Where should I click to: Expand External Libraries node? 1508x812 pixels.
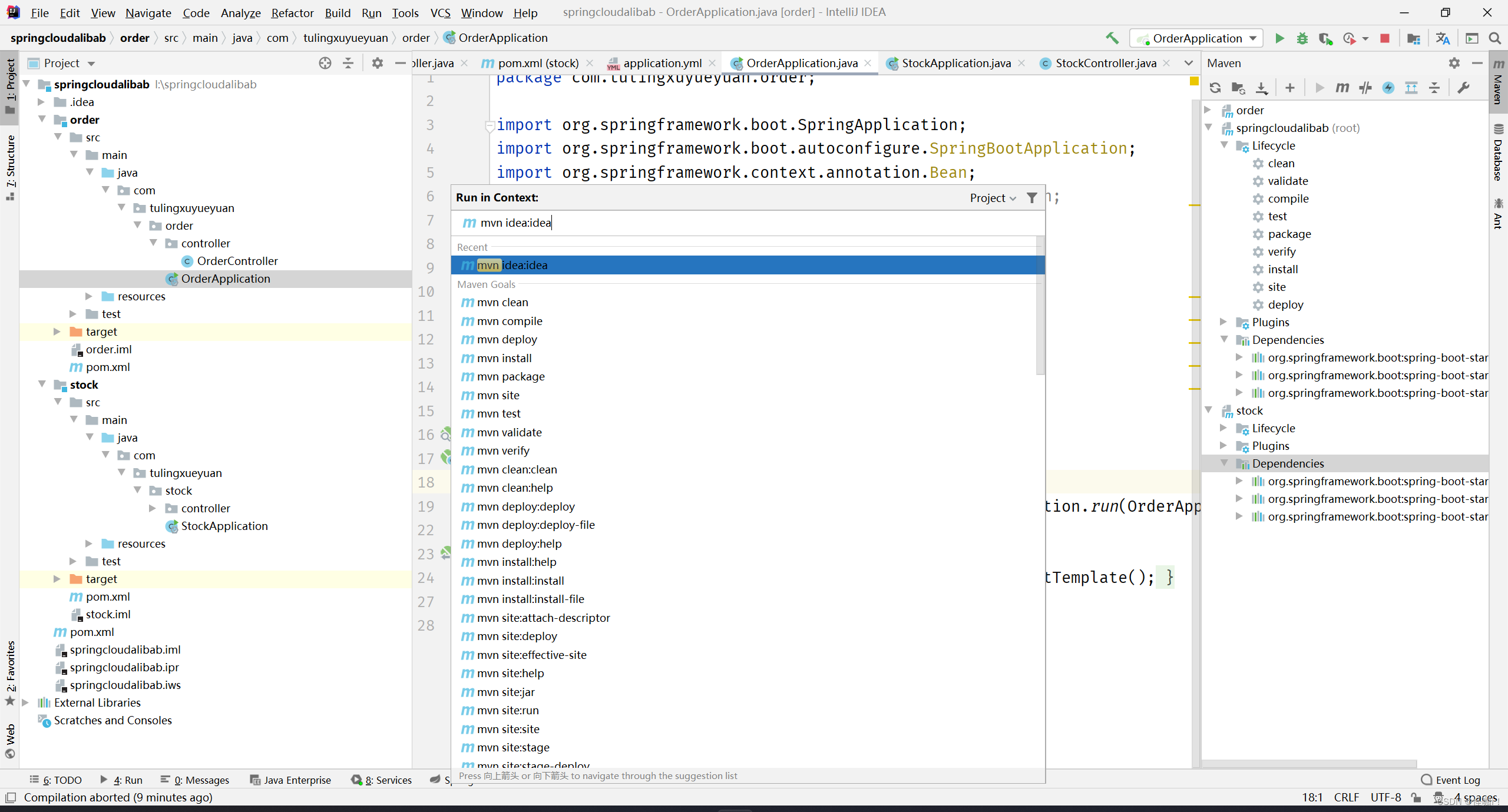[25, 702]
